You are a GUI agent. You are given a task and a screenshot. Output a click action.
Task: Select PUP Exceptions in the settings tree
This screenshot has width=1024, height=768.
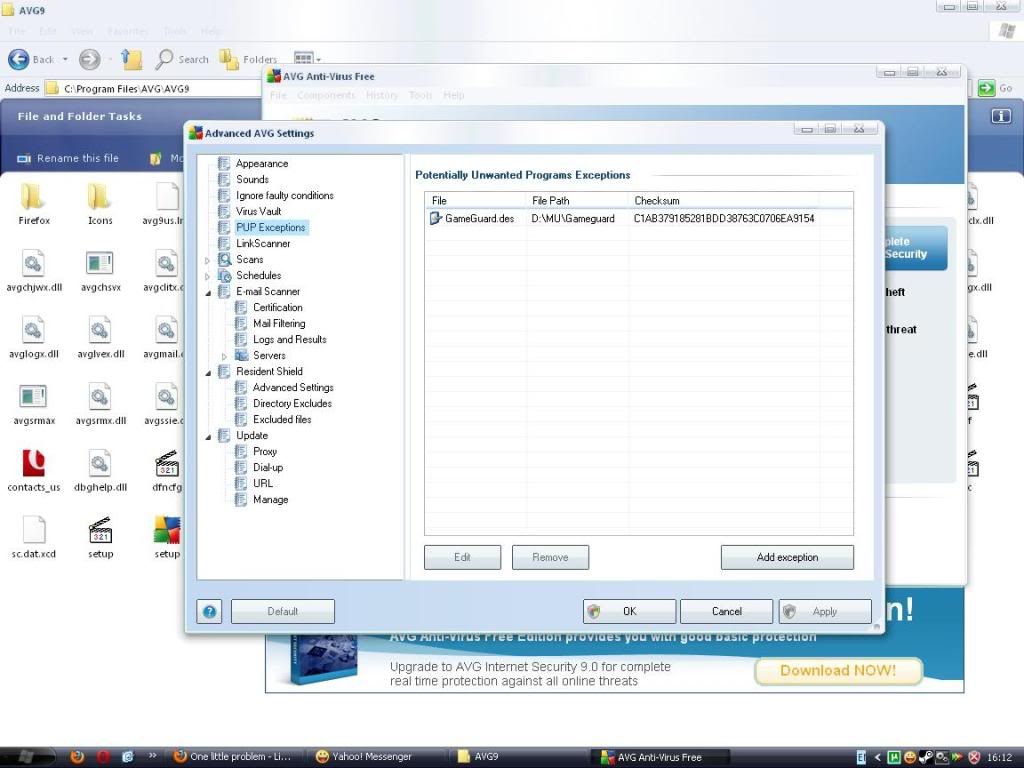tap(270, 227)
